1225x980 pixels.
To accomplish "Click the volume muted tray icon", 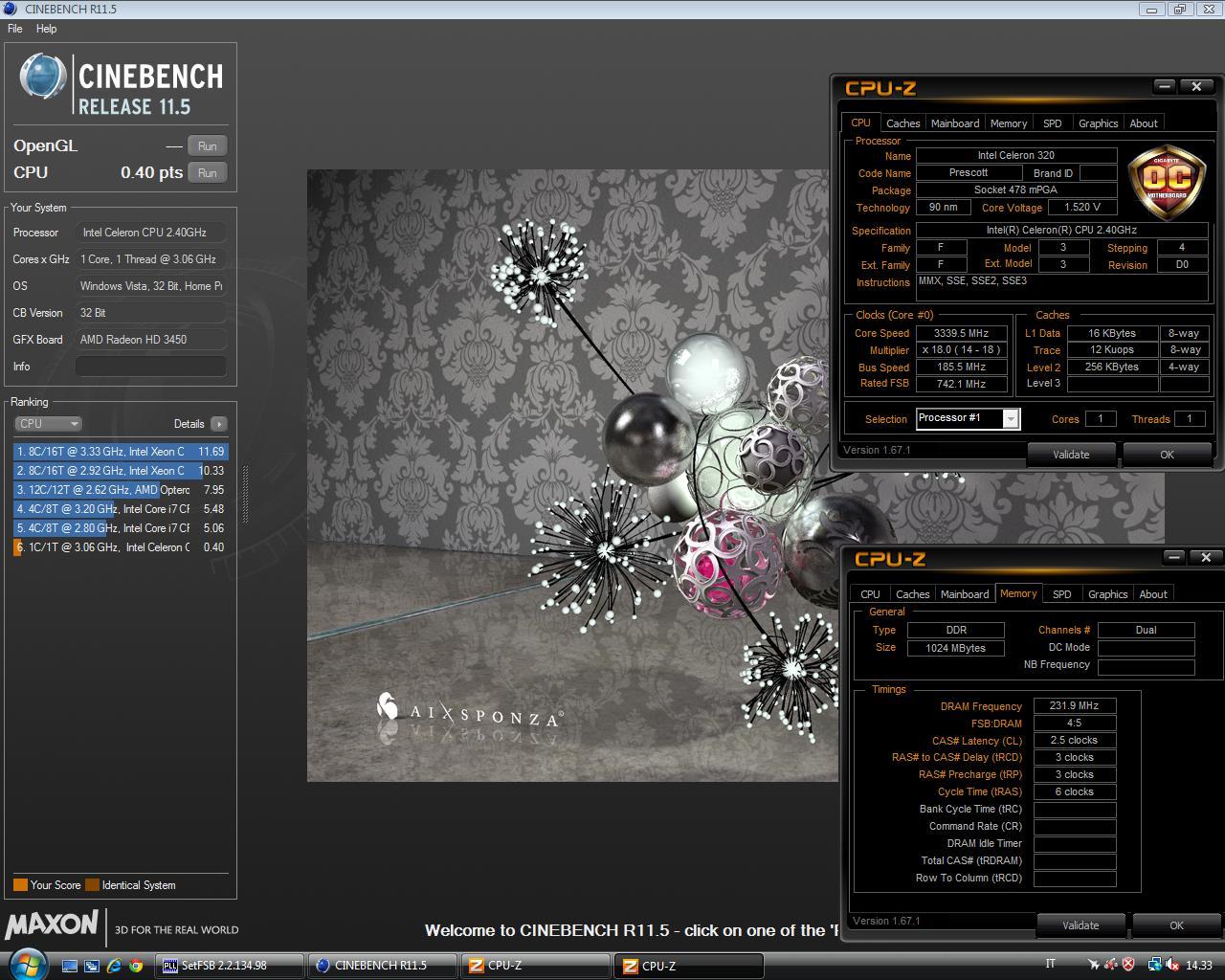I will coord(1172,966).
